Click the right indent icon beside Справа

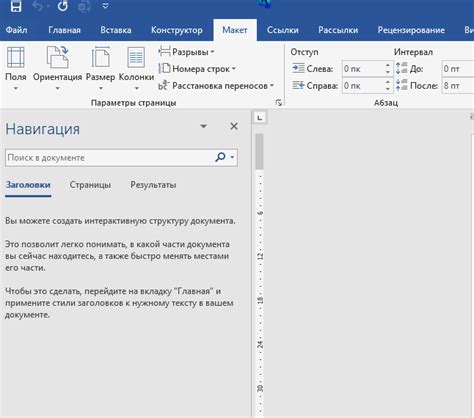tap(298, 86)
